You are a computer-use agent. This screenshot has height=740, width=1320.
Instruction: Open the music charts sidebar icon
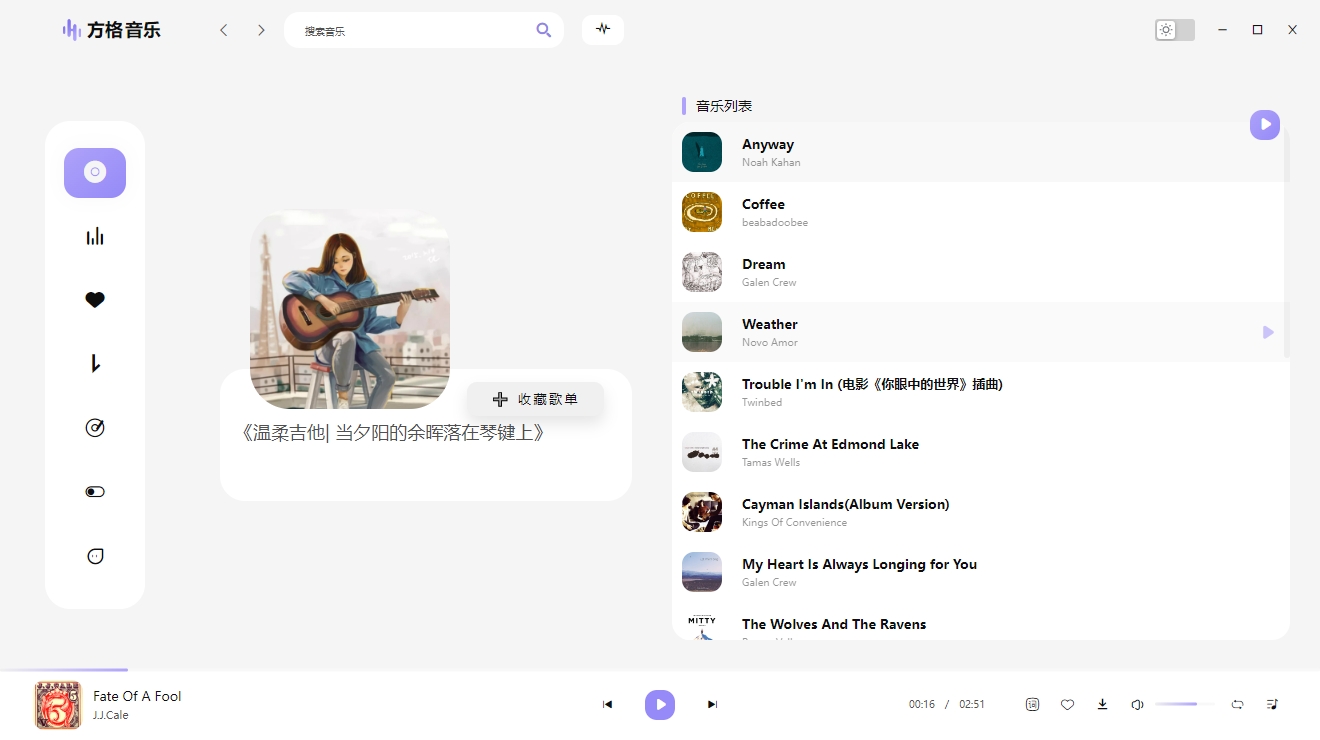click(x=95, y=236)
